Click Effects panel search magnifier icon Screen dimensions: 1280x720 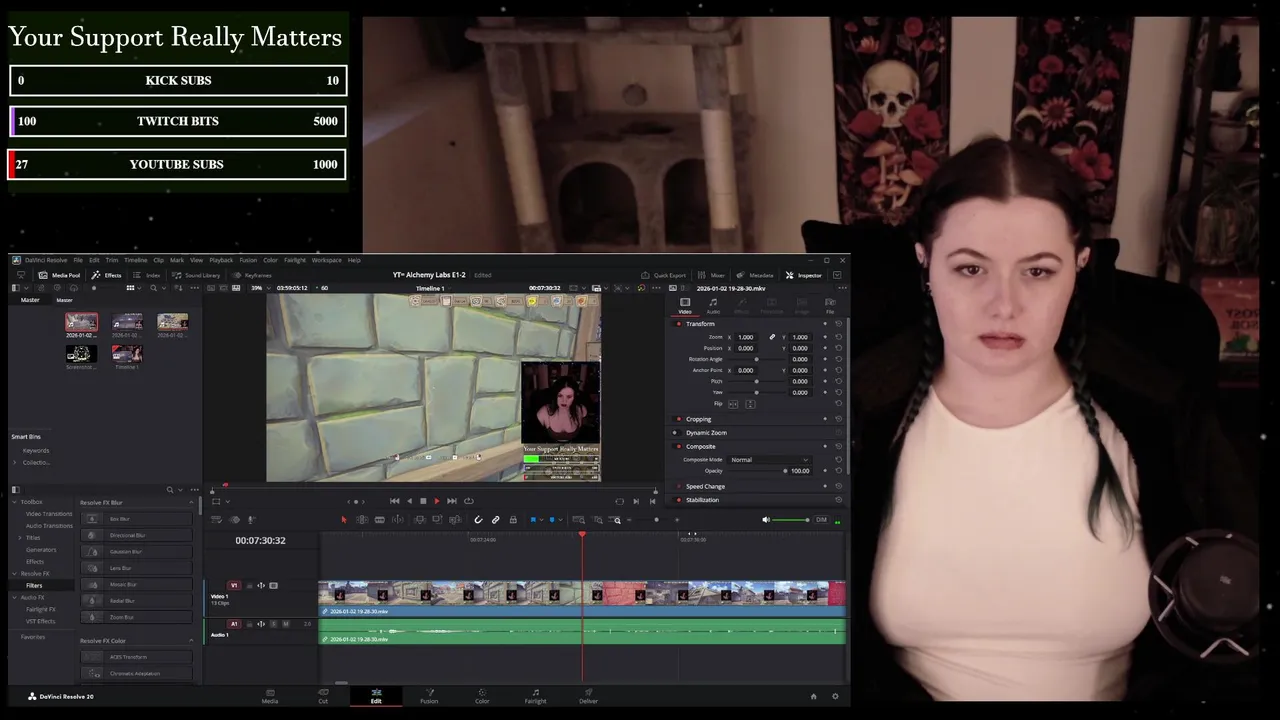click(170, 490)
